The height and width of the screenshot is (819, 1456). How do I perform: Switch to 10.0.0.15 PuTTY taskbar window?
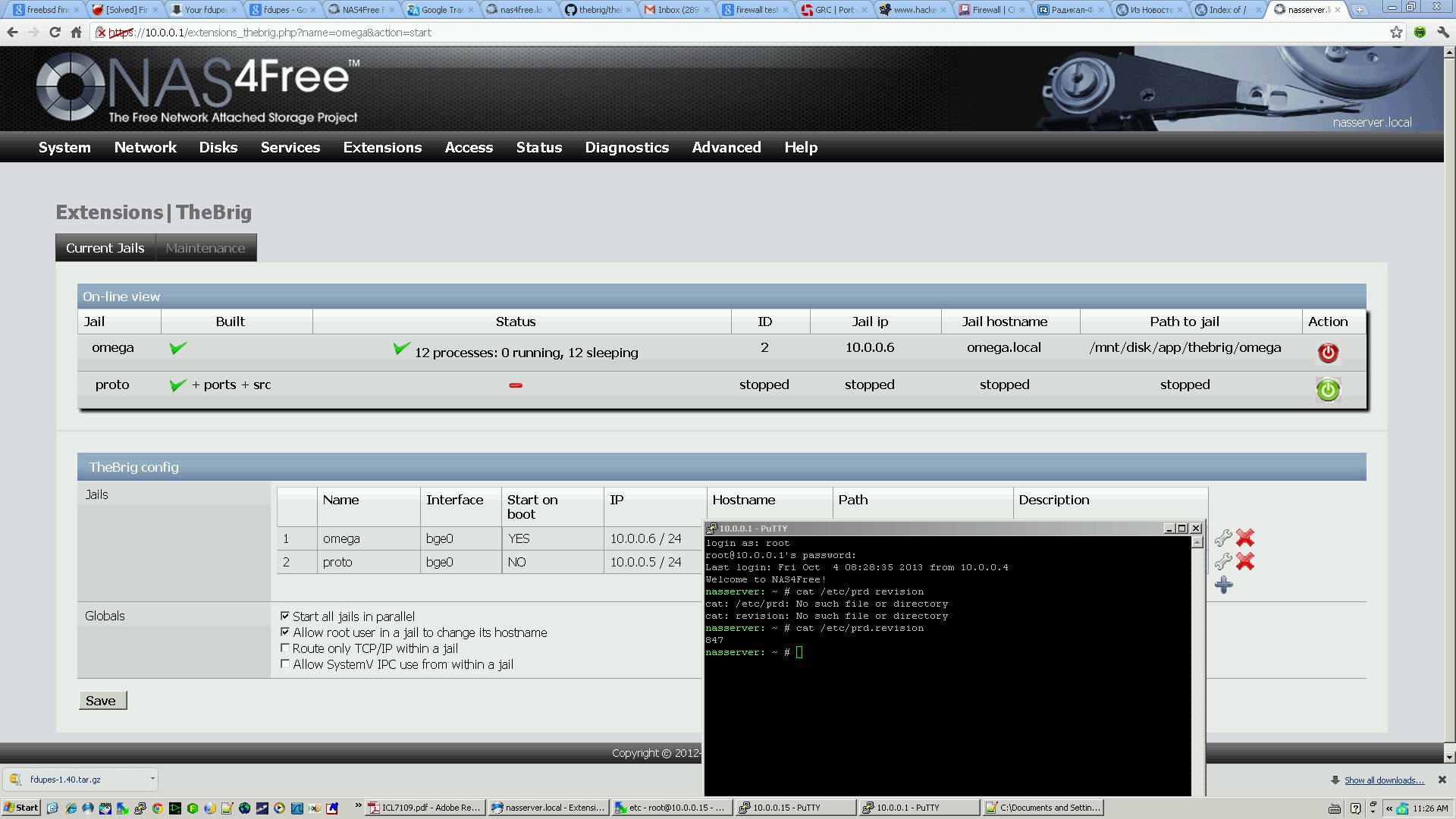(795, 808)
